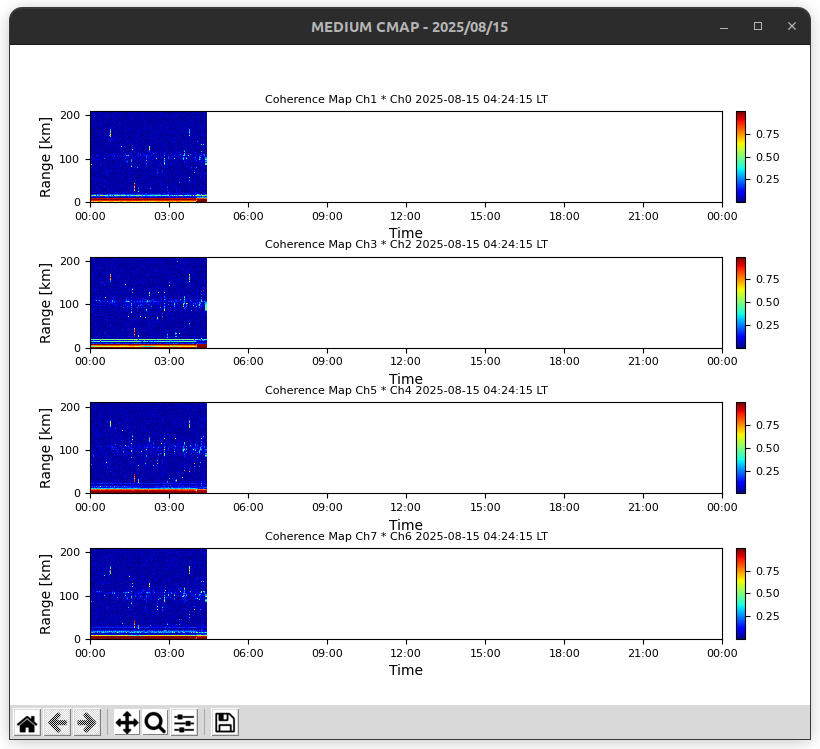
Task: Activate the Pan axes tool
Action: tap(127, 723)
